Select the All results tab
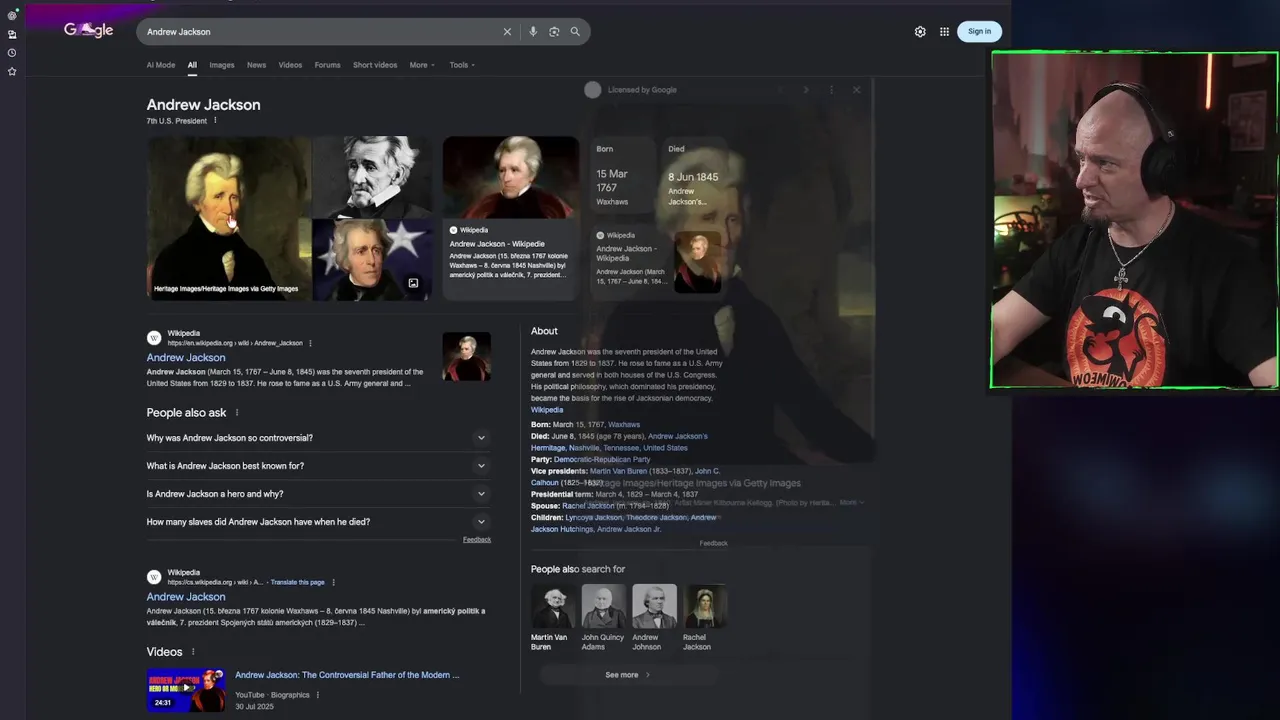This screenshot has height=720, width=1280. [x=192, y=65]
